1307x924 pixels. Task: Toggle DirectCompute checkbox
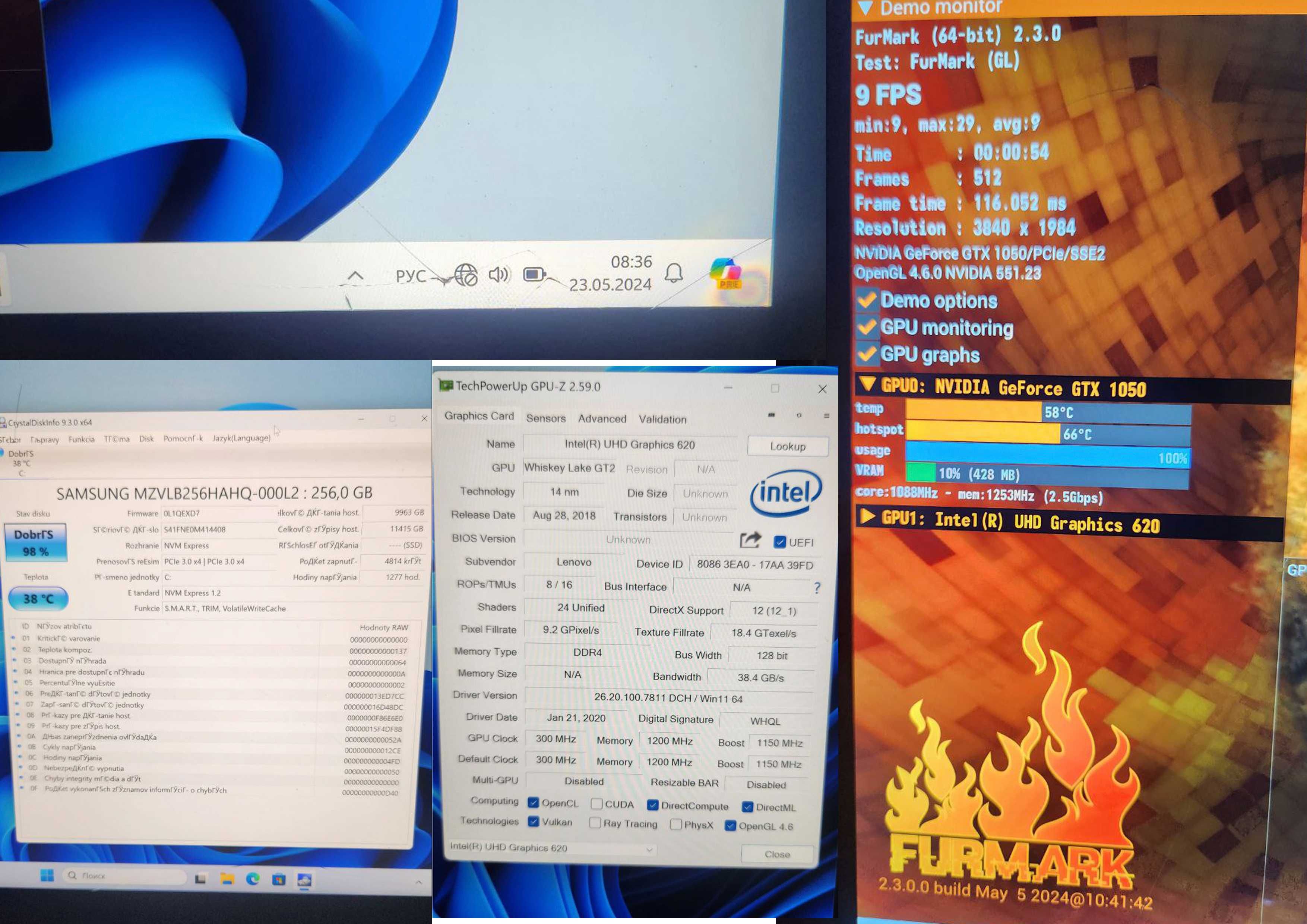653,804
